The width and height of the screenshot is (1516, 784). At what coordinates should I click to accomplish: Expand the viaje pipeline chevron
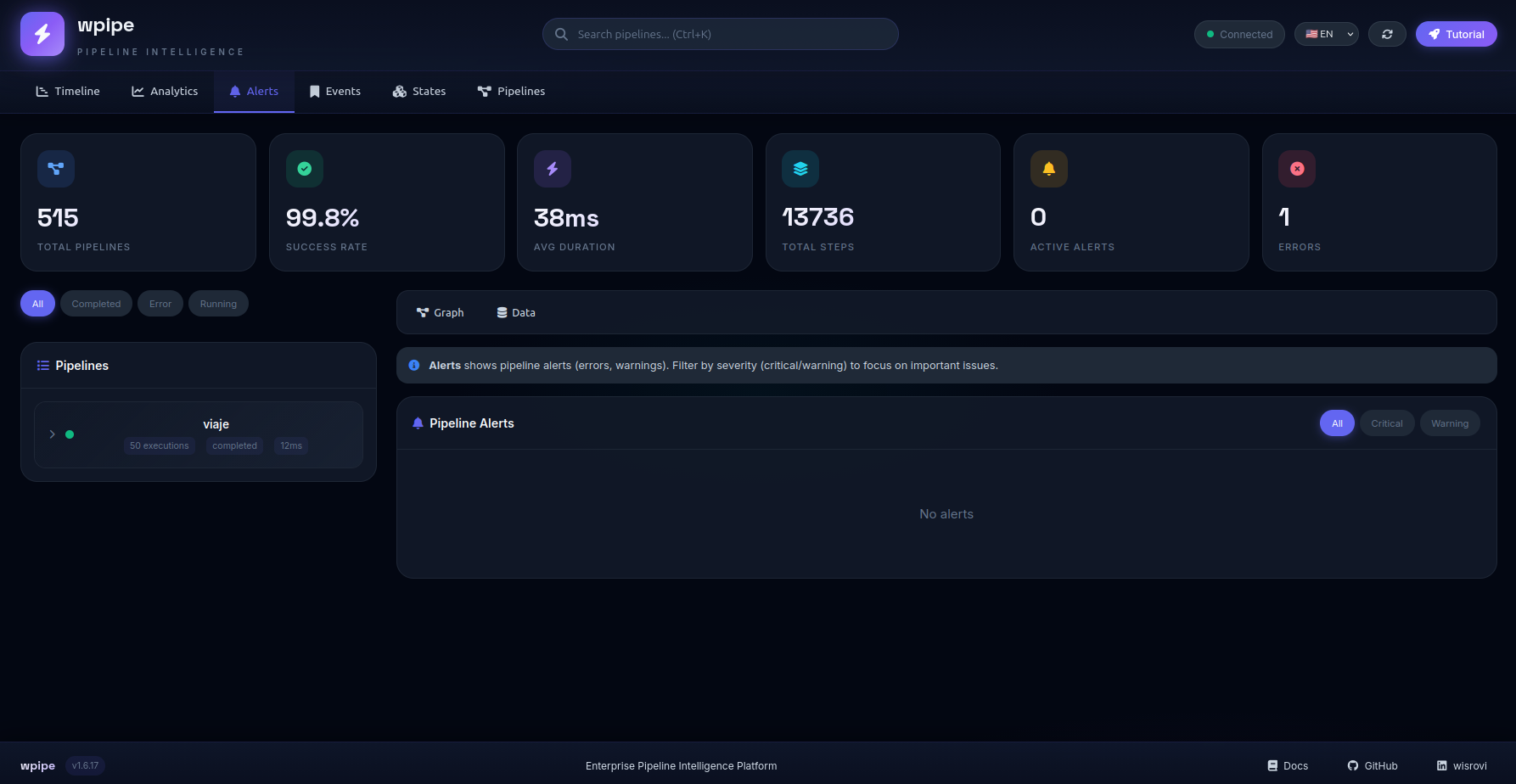pyautogui.click(x=52, y=434)
